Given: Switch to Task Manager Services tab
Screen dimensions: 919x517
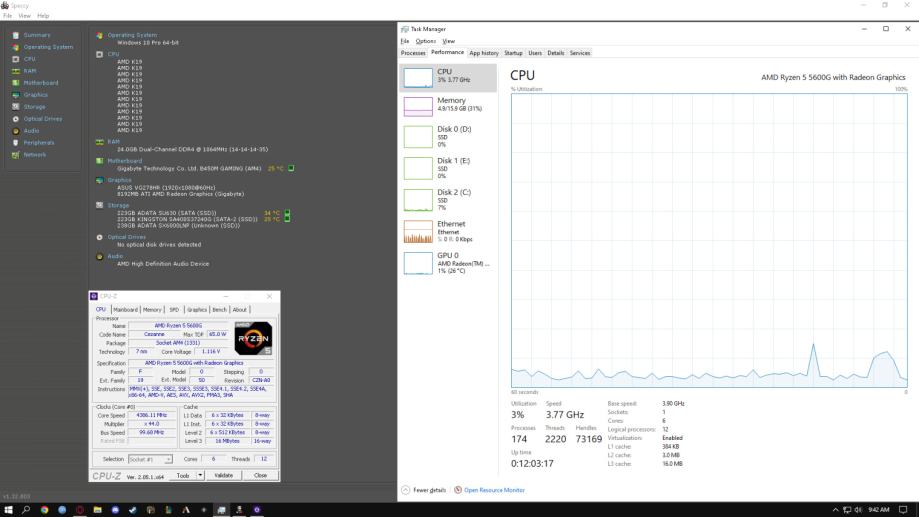Looking at the screenshot, I should click(580, 53).
